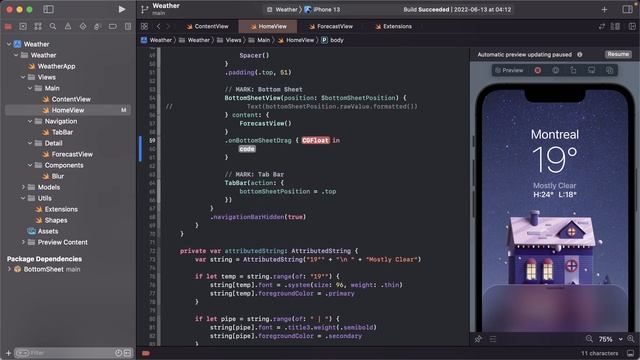Switch to the ContentView tab
Image resolution: width=640 pixels, height=360 pixels.
[x=207, y=26]
